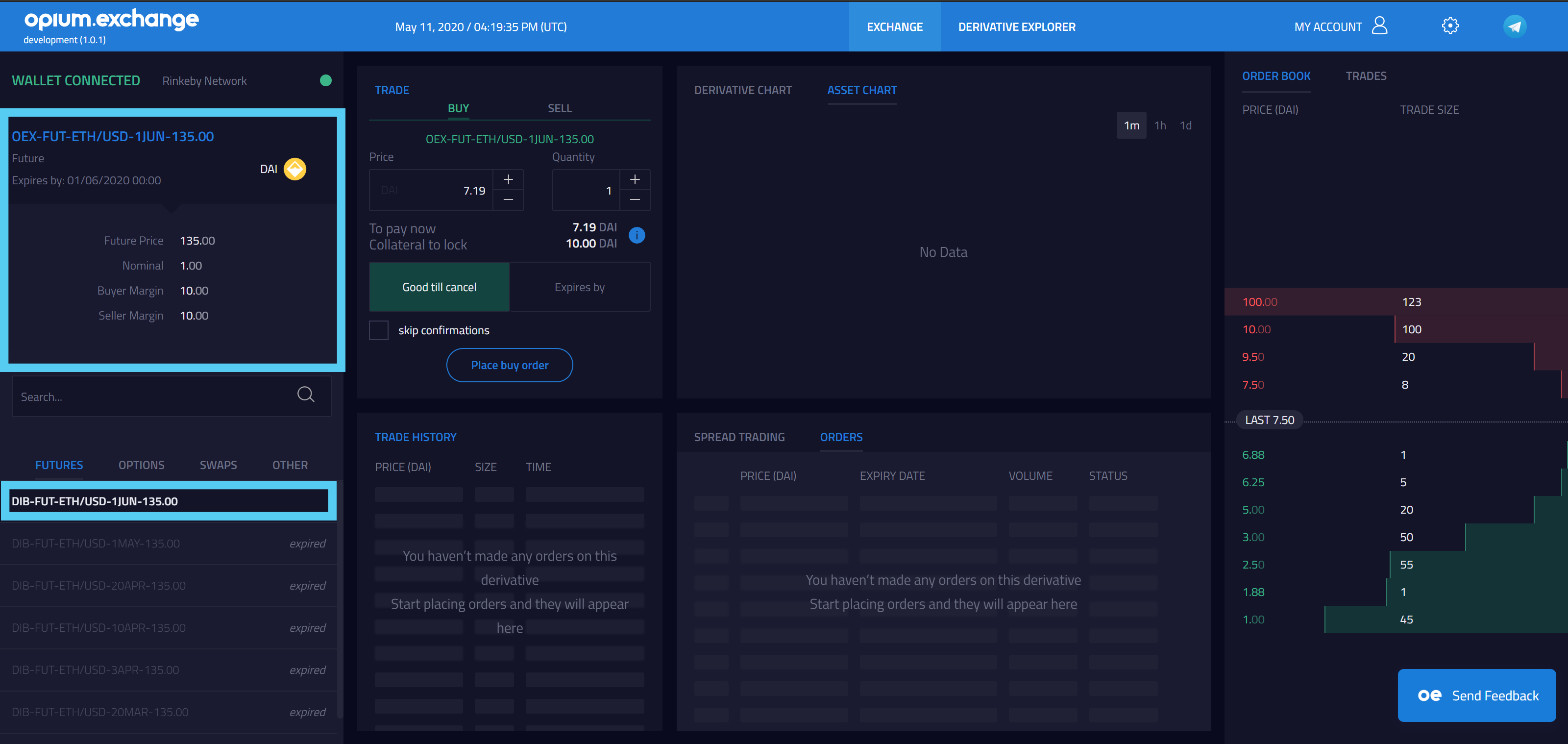Click the 5.00 bid price row

[x=1396, y=510]
